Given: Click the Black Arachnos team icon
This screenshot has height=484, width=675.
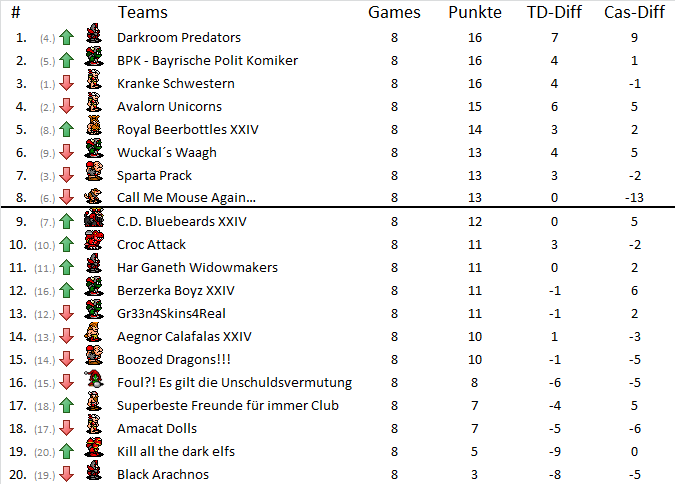Looking at the screenshot, I should (x=93, y=474).
